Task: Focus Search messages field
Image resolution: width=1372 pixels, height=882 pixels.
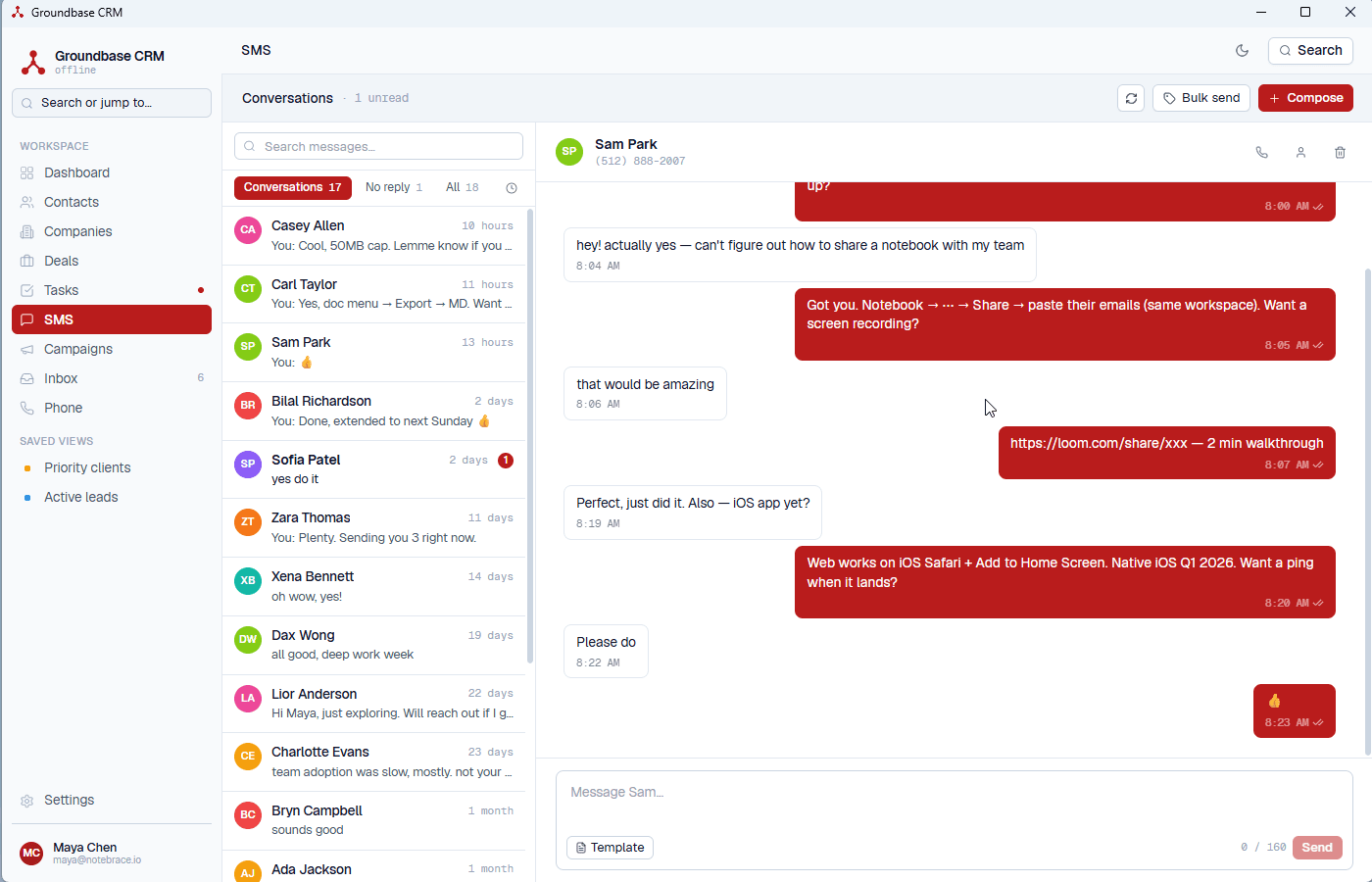Action: coord(378,146)
